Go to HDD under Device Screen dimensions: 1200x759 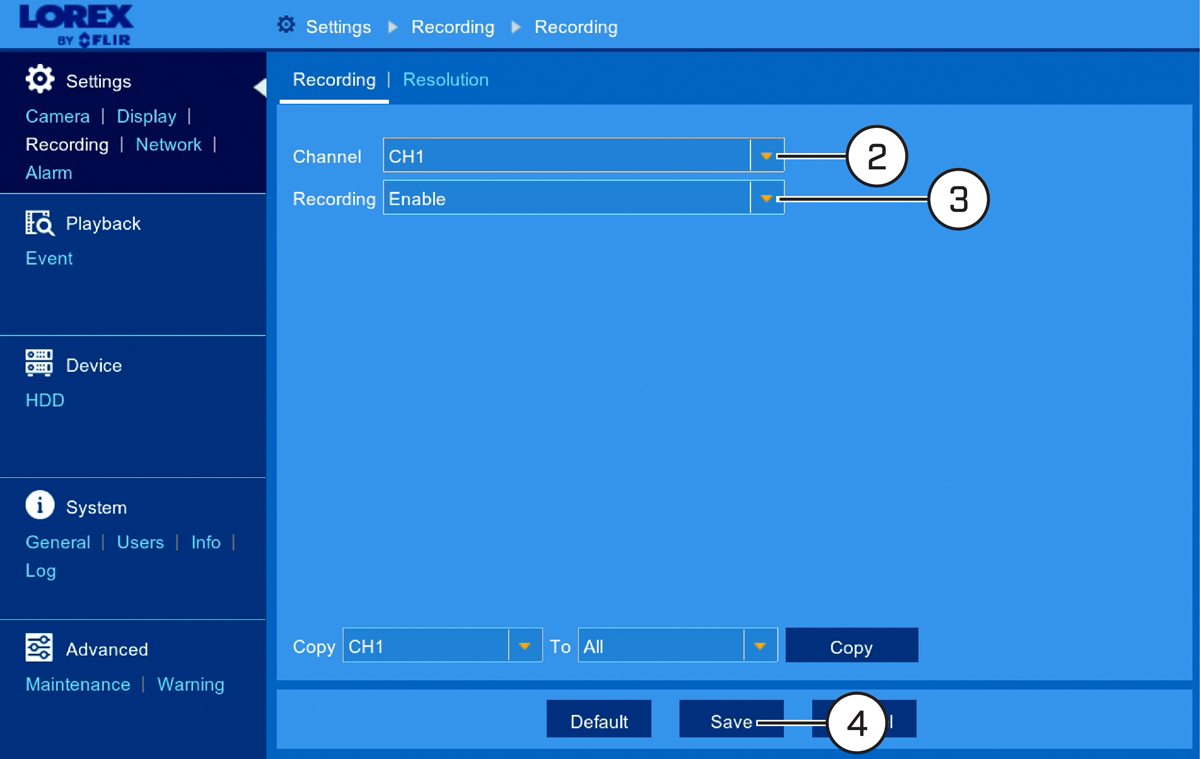point(45,400)
